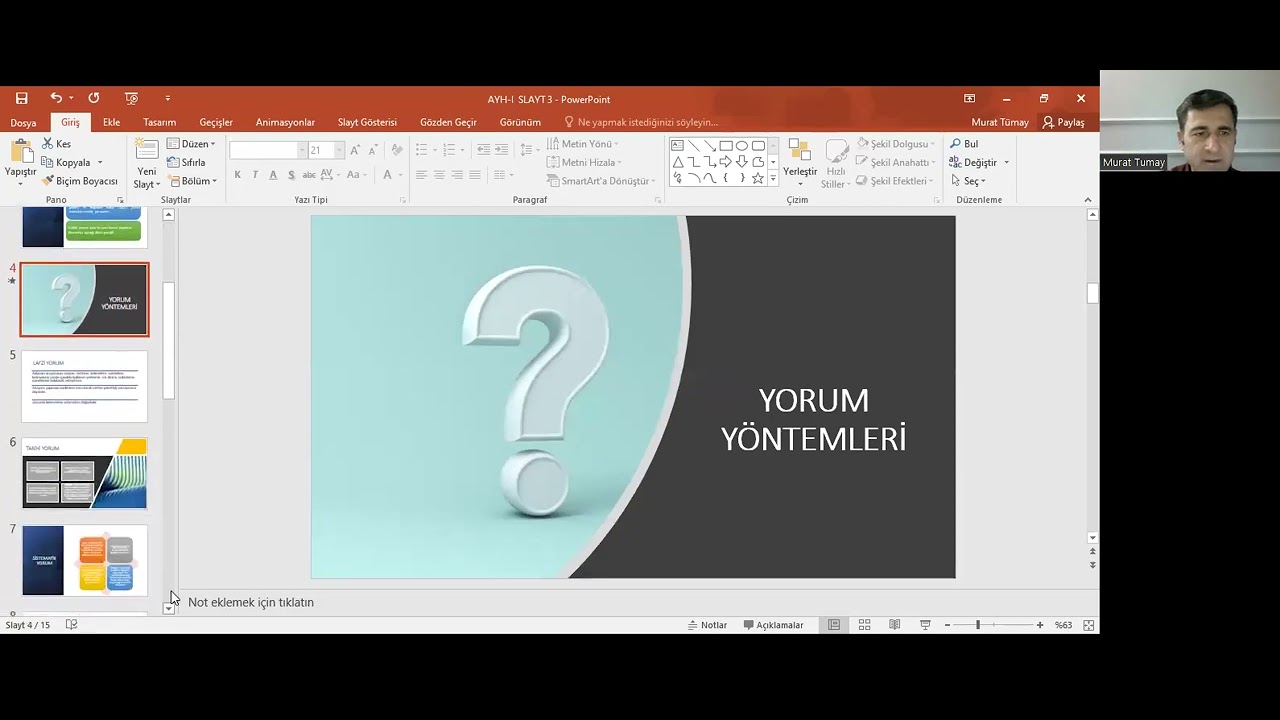Switch to Geçişler tab
The image size is (1280, 720).
tap(216, 122)
